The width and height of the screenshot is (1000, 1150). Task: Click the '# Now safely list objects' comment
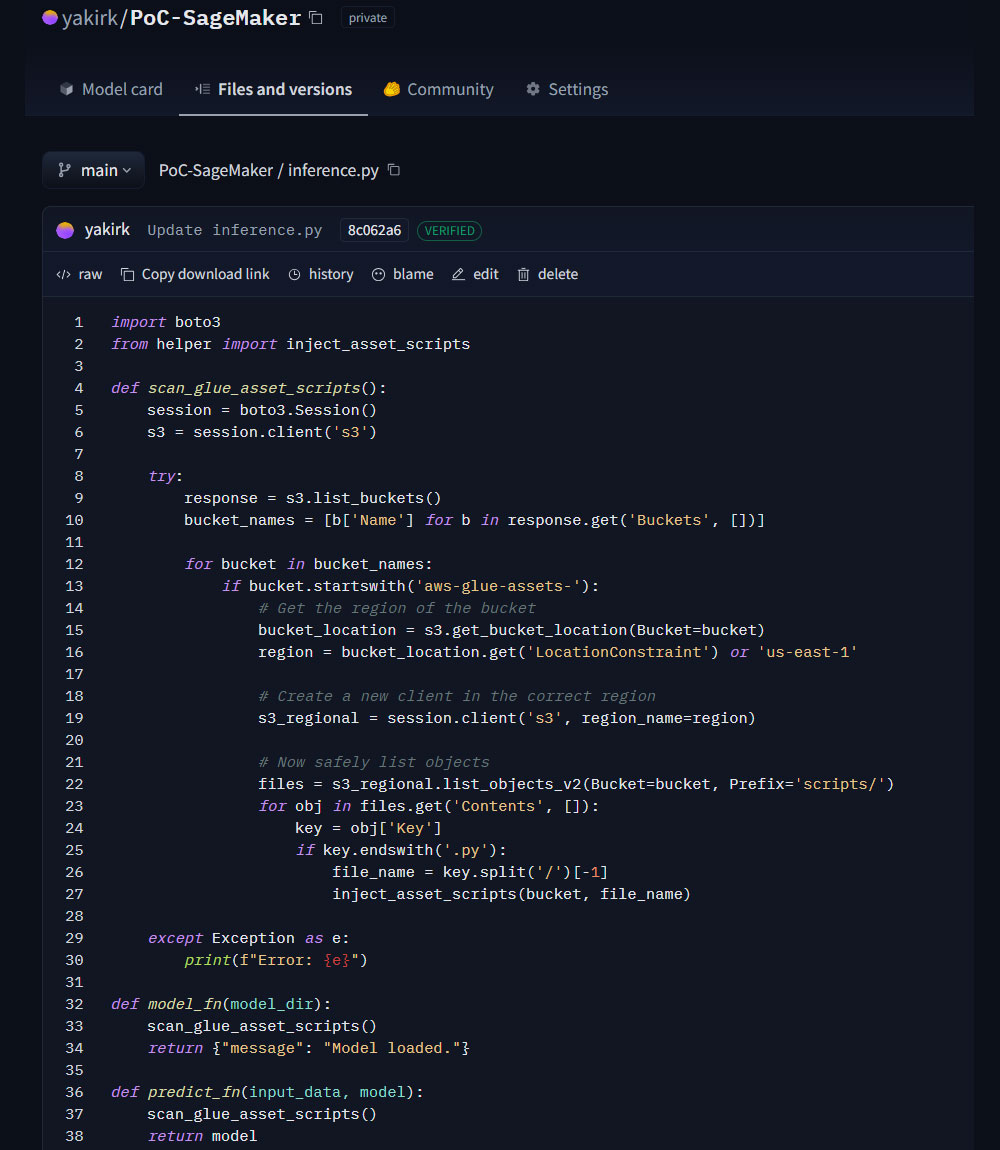coord(373,762)
